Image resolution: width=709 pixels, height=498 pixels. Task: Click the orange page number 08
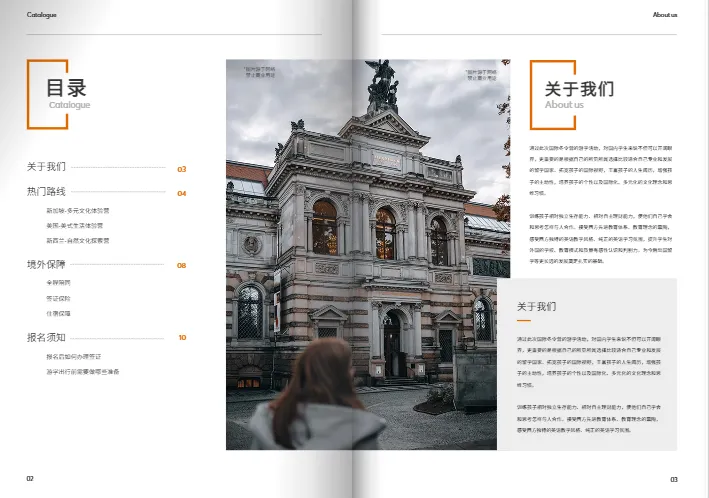(x=181, y=266)
